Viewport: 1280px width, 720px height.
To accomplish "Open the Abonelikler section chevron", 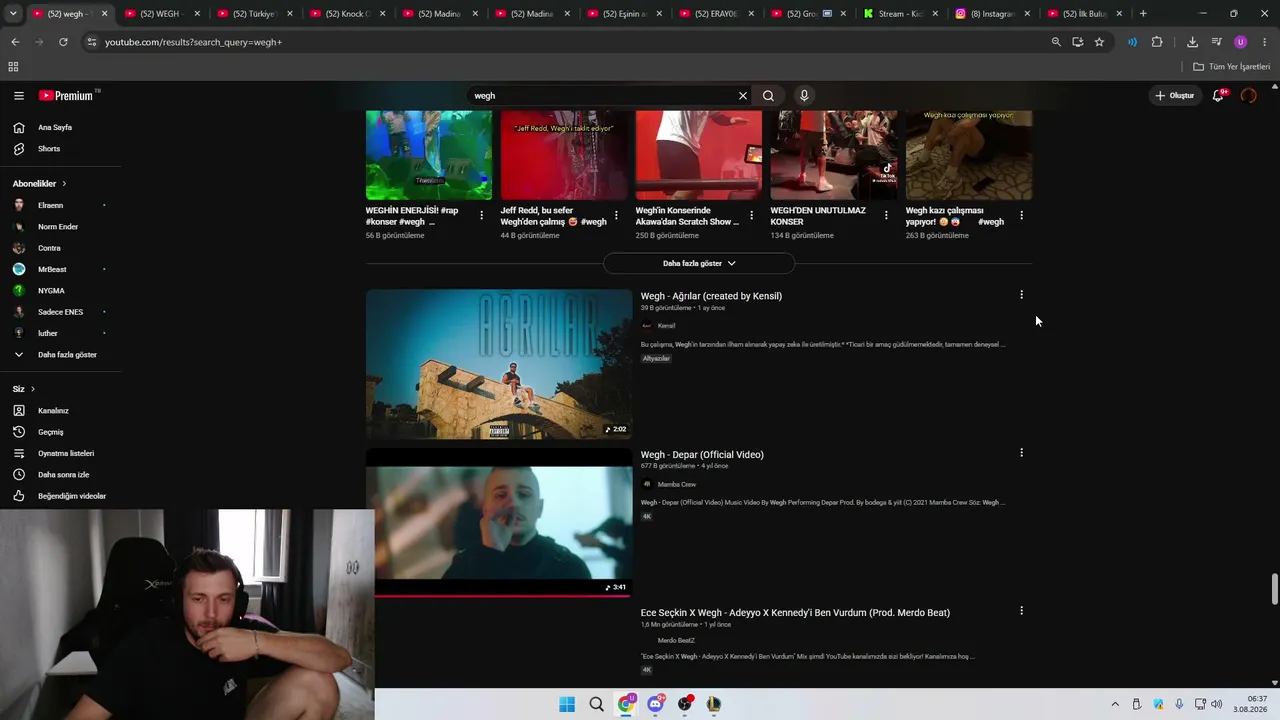I will click(64, 184).
